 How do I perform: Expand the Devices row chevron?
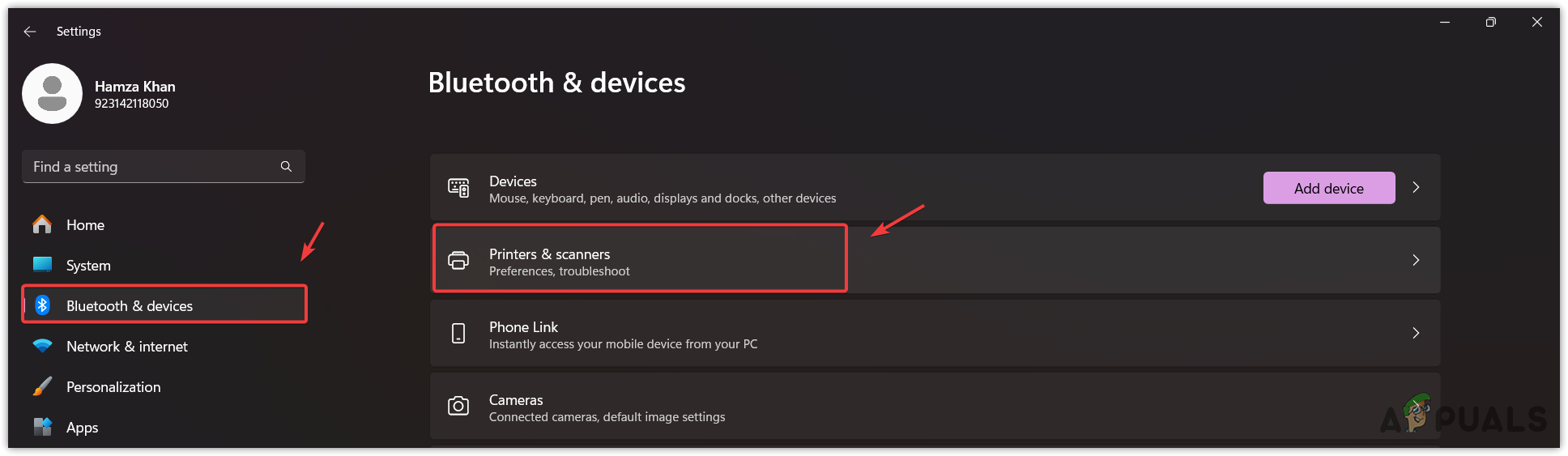coord(1416,187)
